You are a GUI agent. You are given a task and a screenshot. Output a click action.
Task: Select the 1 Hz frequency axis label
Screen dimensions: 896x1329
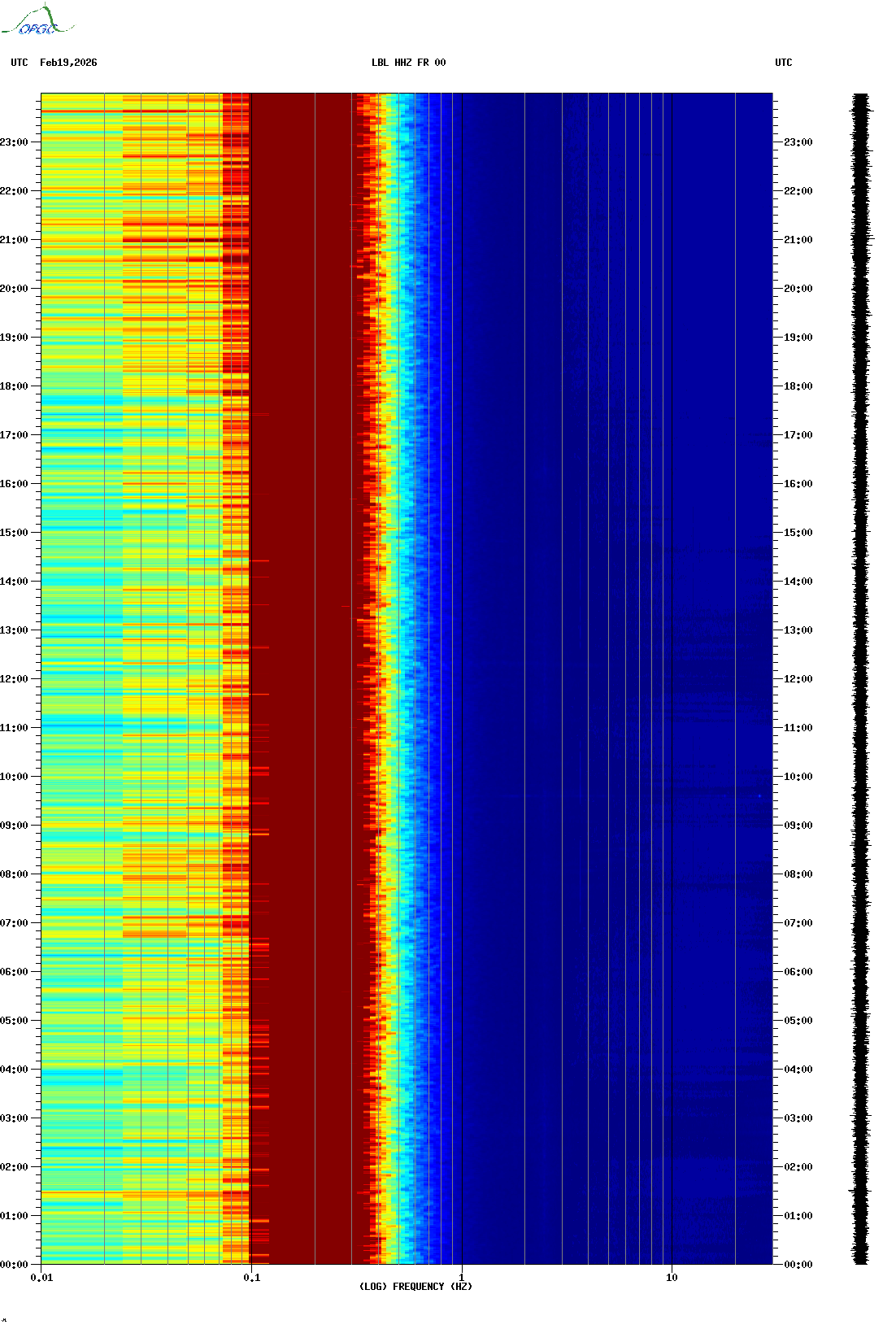click(x=462, y=1278)
